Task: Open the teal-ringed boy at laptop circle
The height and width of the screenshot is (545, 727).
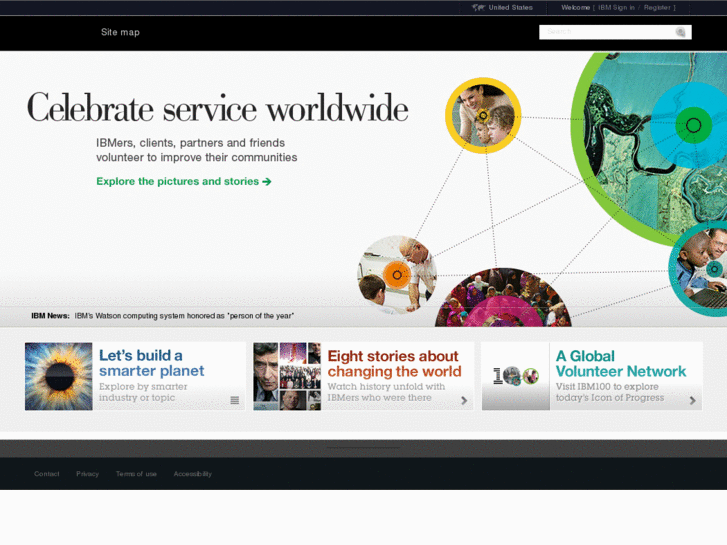Action: click(x=700, y=269)
